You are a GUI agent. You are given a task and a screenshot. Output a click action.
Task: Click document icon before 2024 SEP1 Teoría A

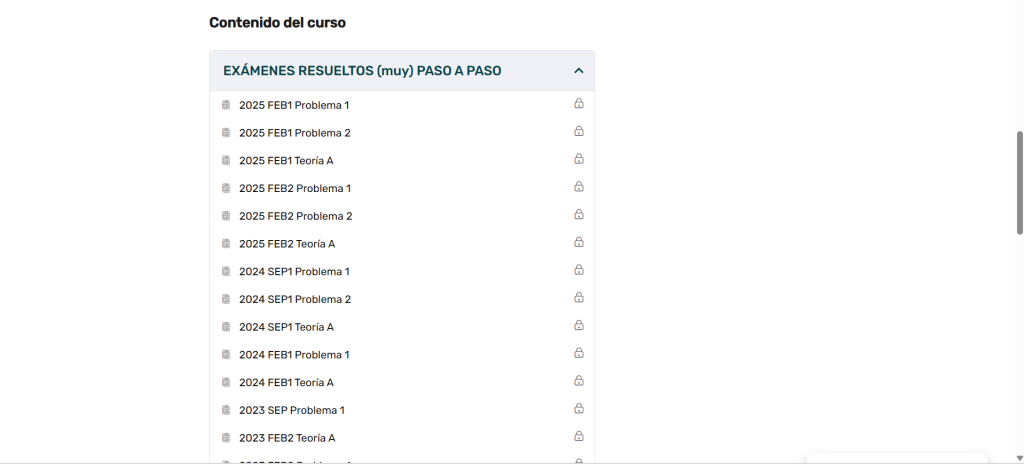tap(226, 327)
